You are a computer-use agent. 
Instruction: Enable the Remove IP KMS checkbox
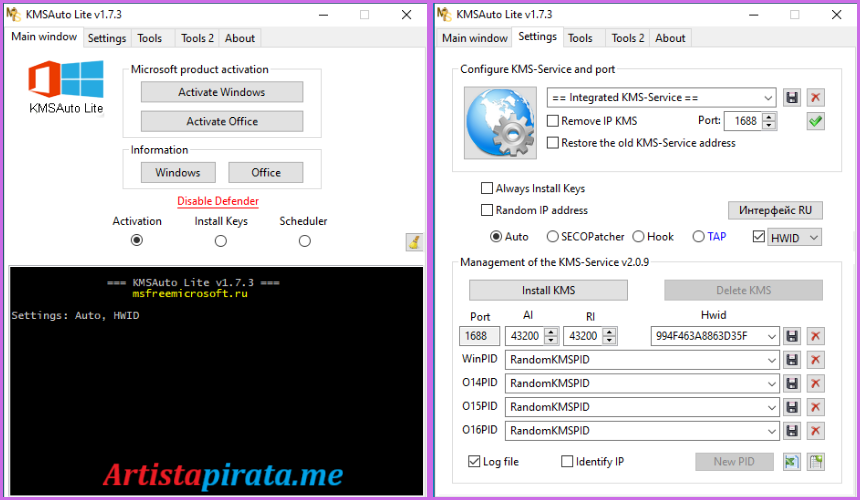point(553,121)
